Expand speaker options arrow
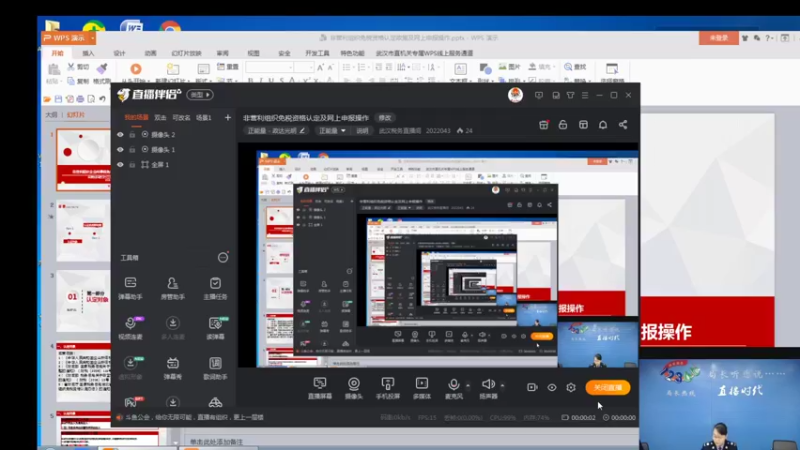Screen dimensions: 800x450 tap(503, 385)
